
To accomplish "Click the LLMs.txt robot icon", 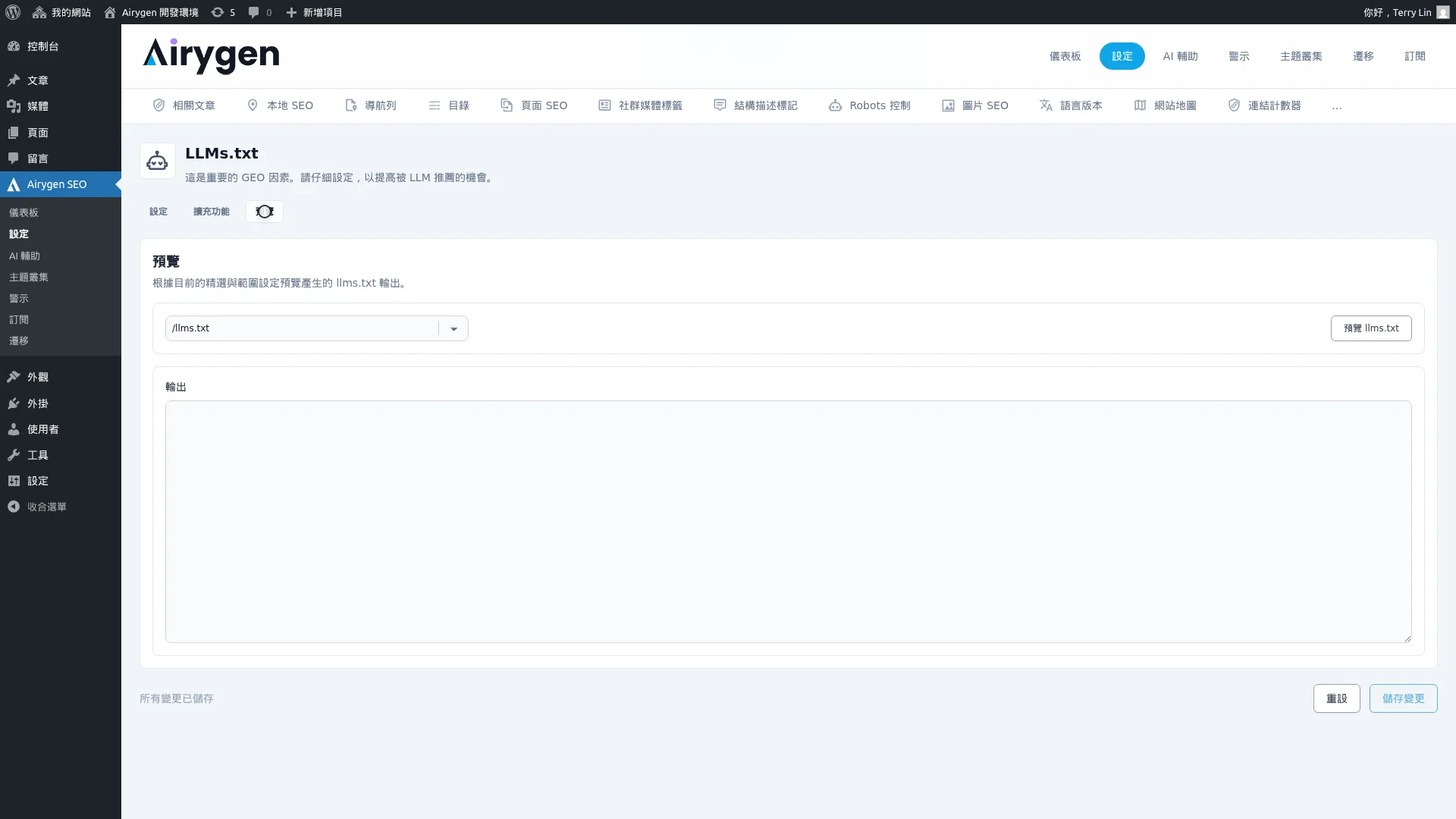I will pos(158,161).
